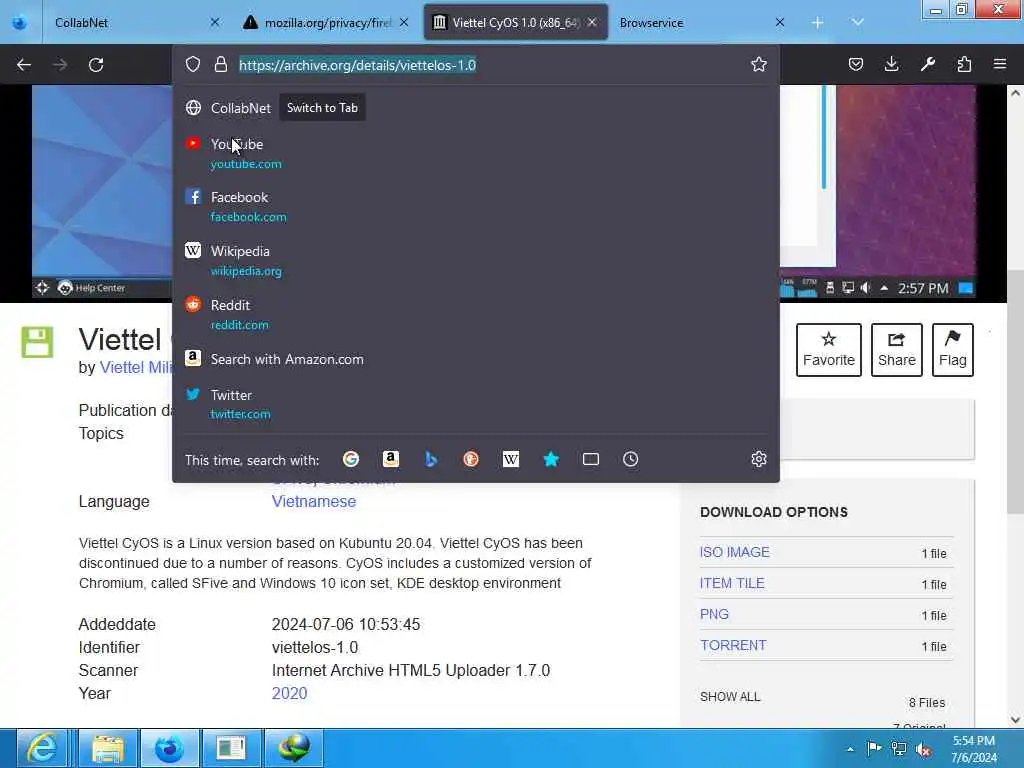
Task: Open tracking protection shield icon
Action: click(193, 64)
